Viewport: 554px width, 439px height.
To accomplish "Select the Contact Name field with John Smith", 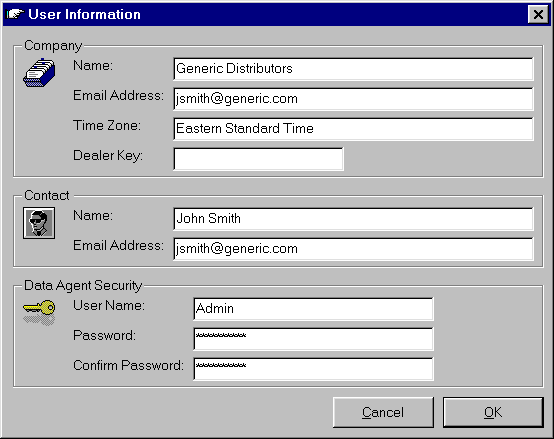I will click(x=353, y=219).
